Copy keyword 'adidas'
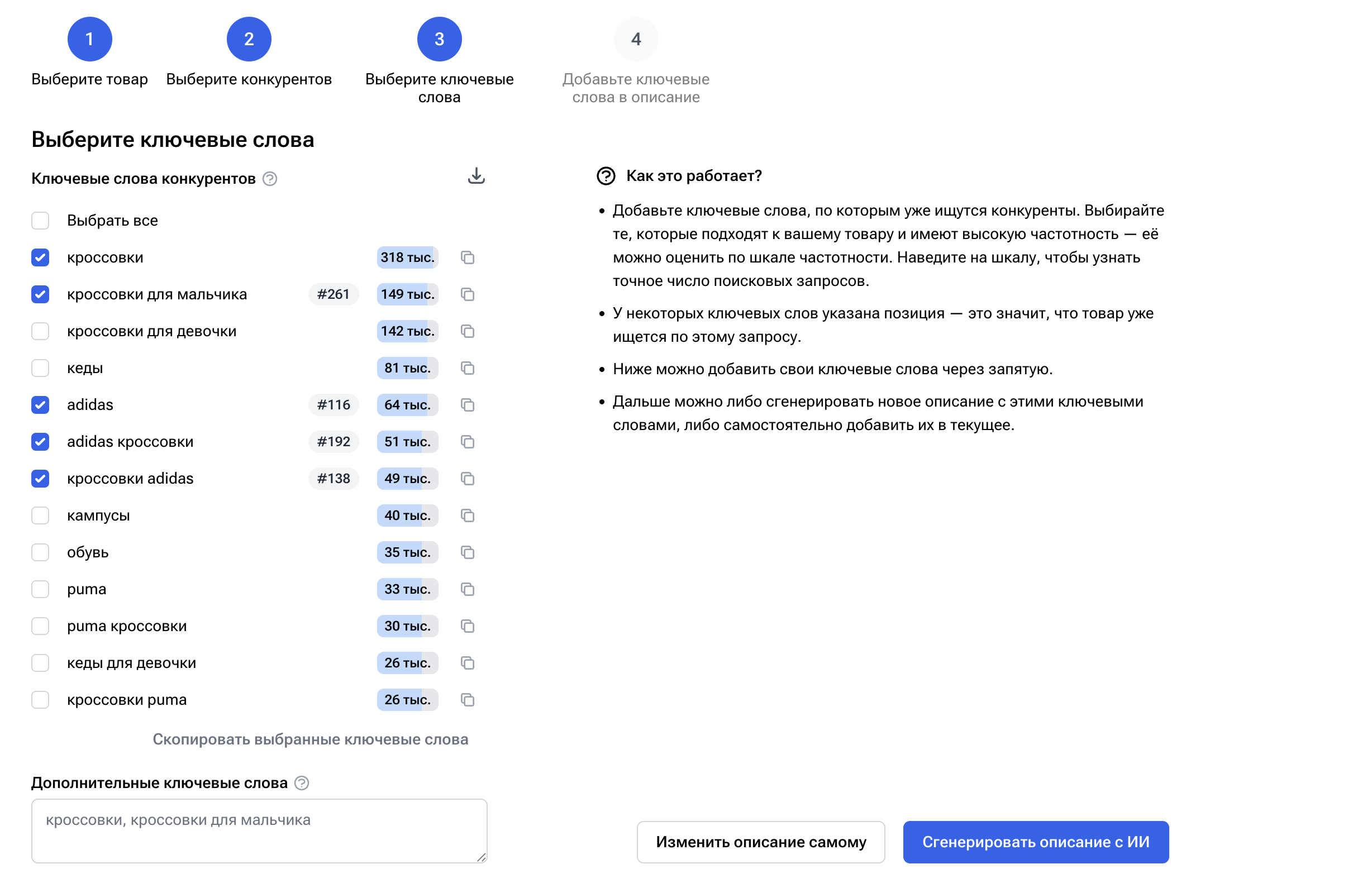1372x888 pixels. 468,405
